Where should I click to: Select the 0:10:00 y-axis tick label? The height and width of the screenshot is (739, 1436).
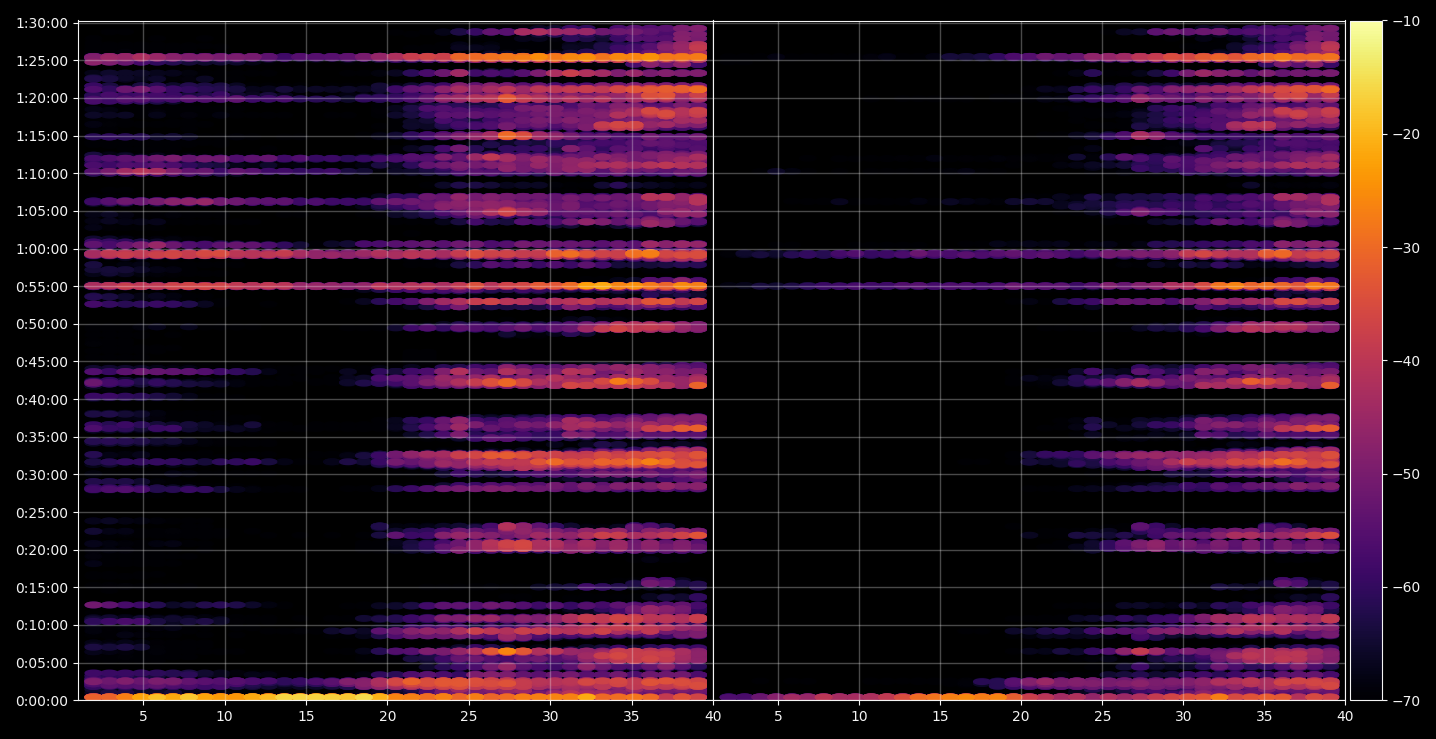point(42,625)
